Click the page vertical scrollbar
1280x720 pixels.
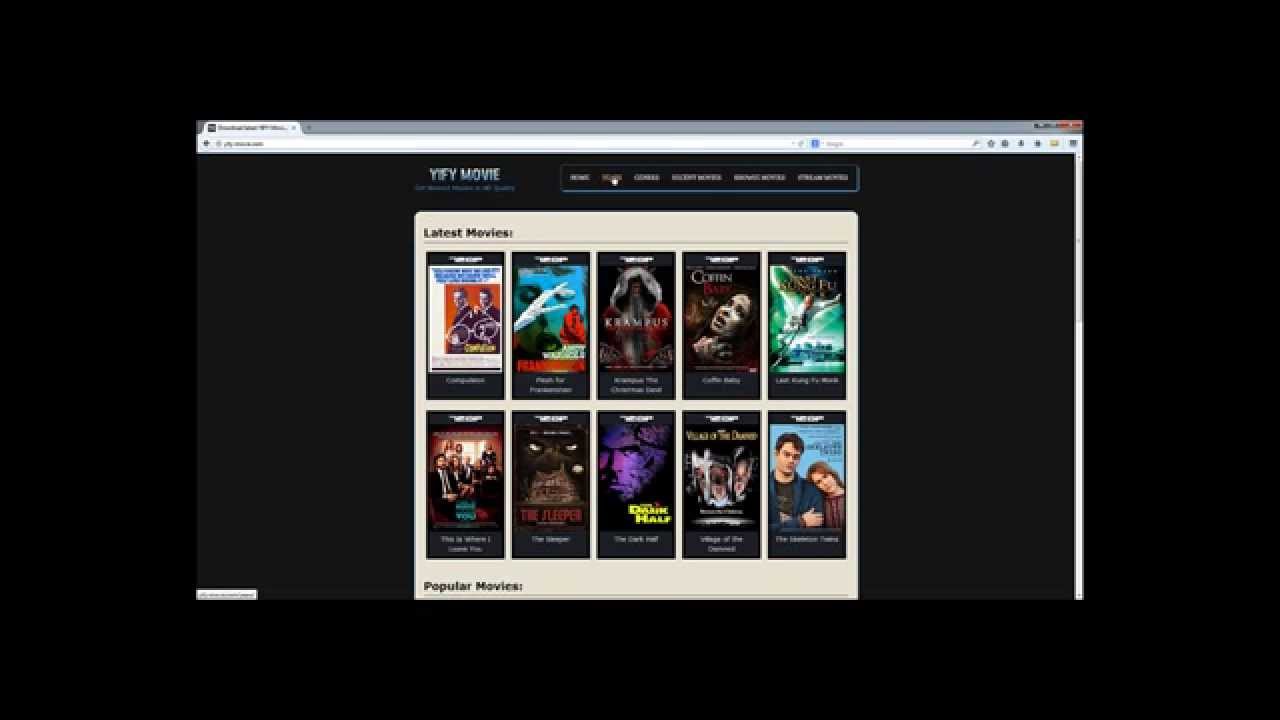coord(1078,376)
